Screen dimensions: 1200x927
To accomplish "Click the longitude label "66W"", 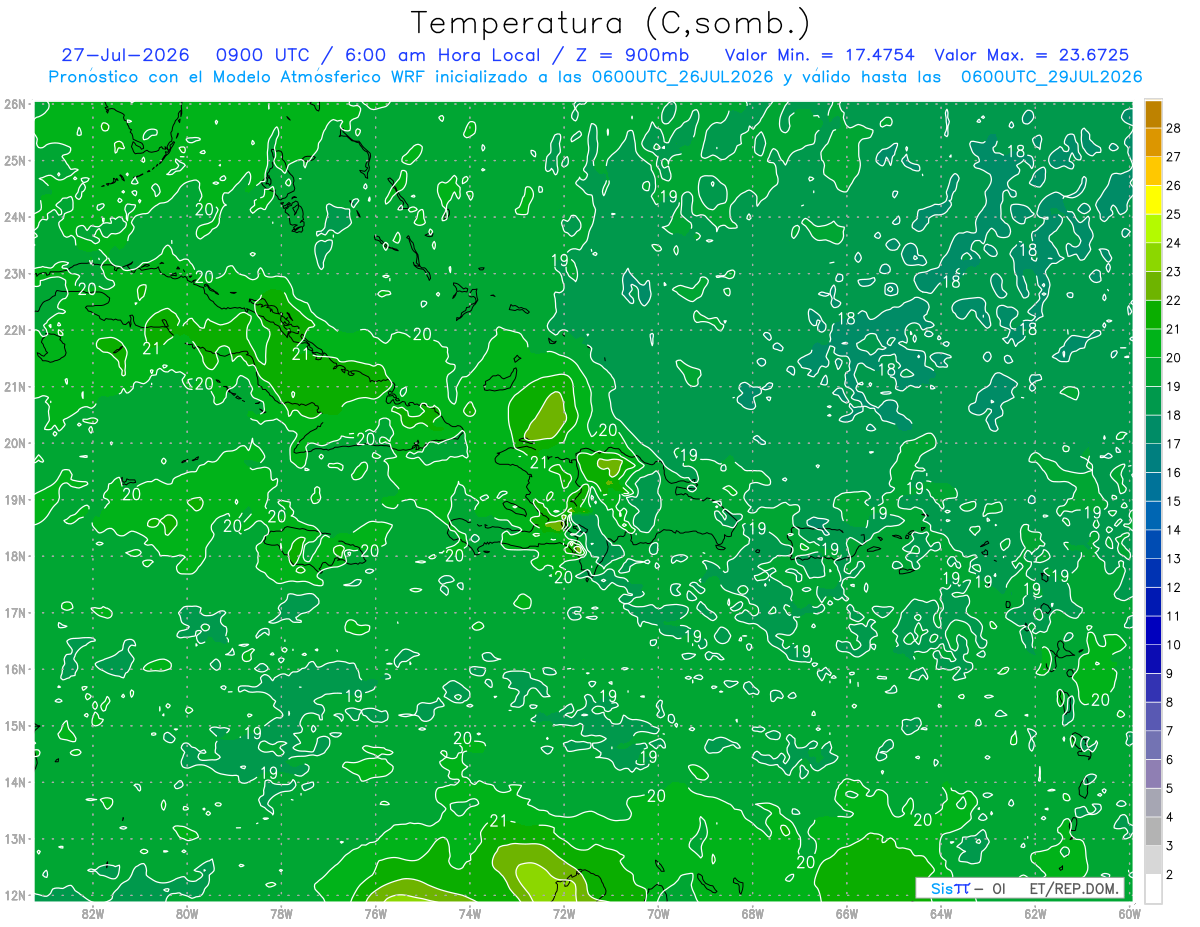I will tap(846, 913).
